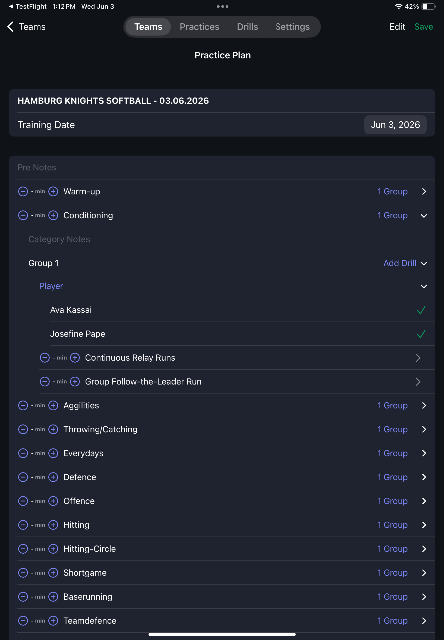Decrease minutes for Continuous Relay Runs drill
444x640 pixels.
click(x=45, y=358)
